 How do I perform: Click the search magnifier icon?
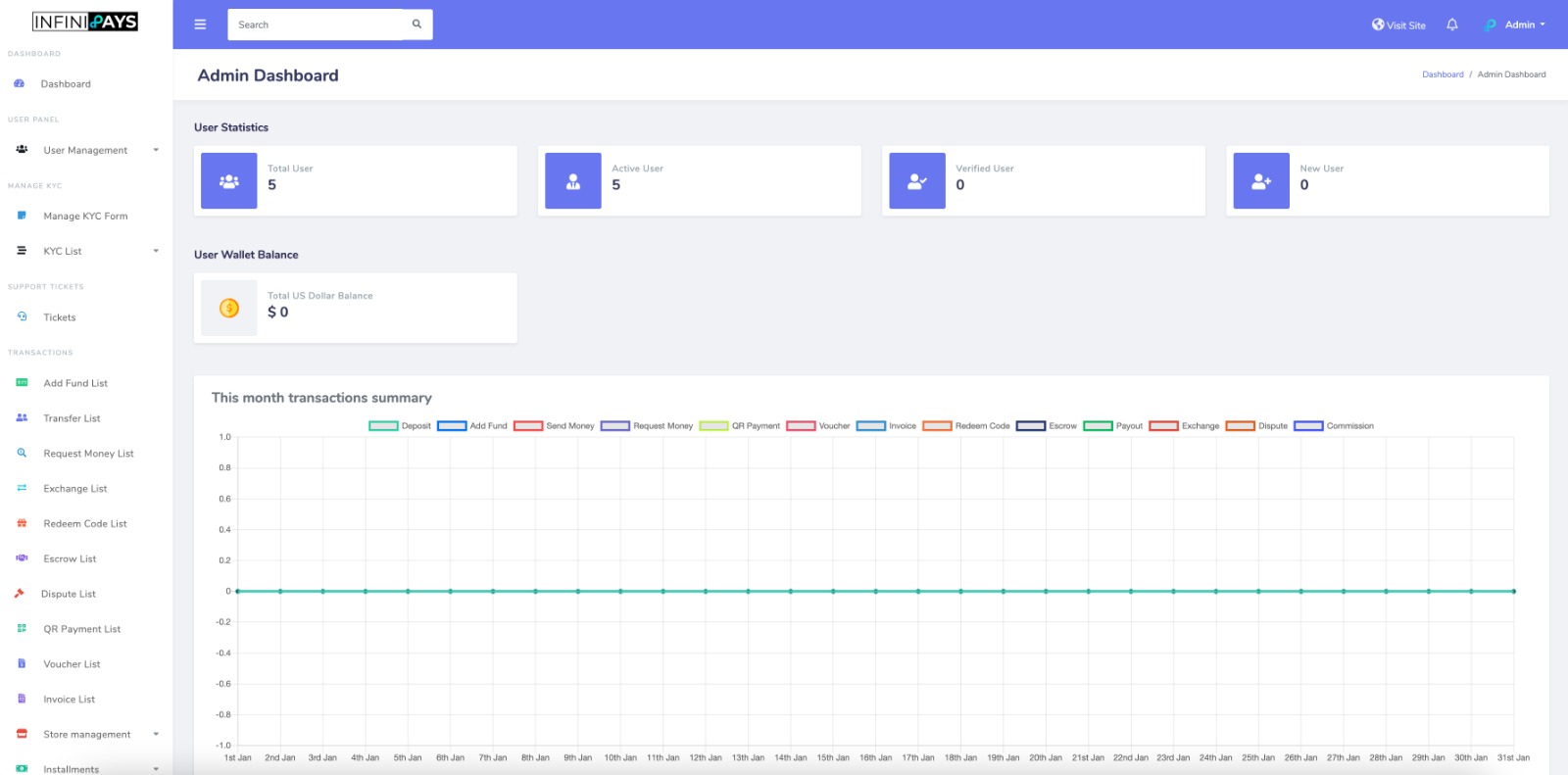pyautogui.click(x=416, y=24)
